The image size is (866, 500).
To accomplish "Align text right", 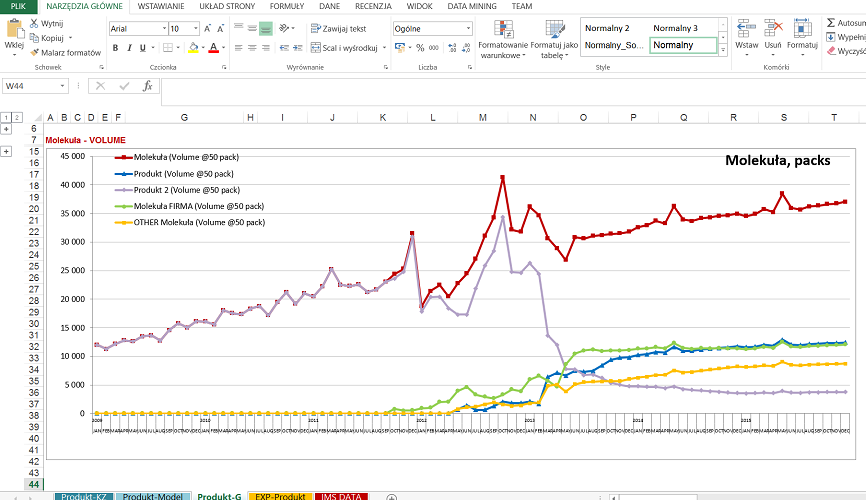I will coord(266,48).
